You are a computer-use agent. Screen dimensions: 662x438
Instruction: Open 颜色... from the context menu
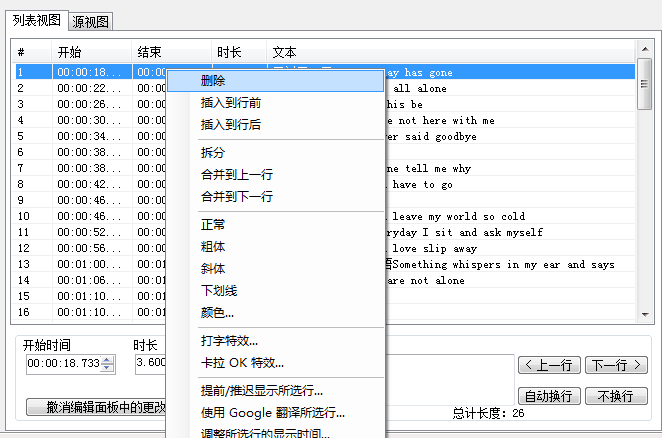[x=275, y=313]
